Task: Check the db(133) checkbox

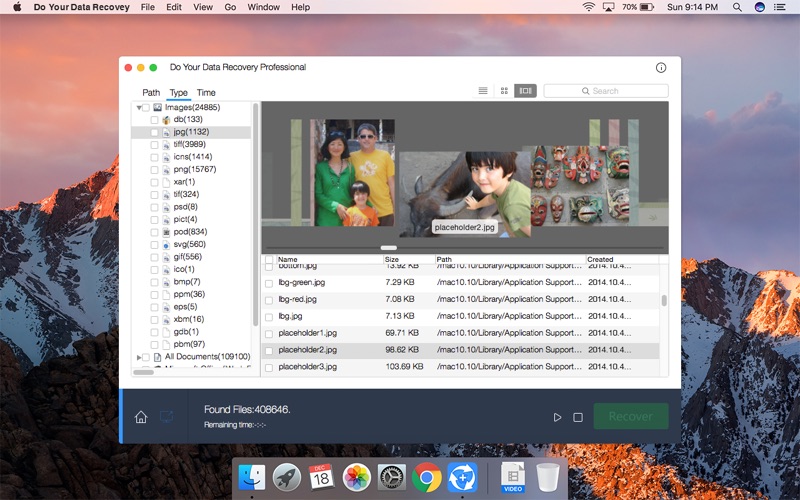Action: tap(154, 120)
